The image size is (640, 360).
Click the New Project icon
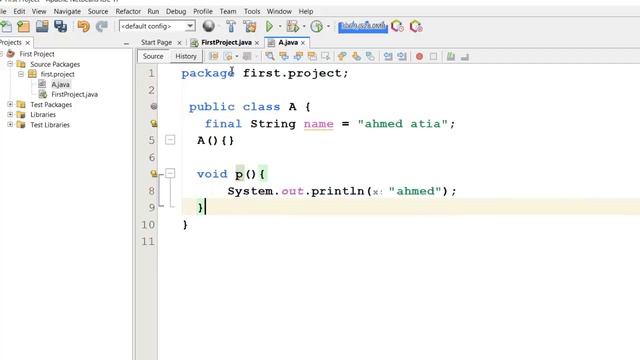pos(24,27)
